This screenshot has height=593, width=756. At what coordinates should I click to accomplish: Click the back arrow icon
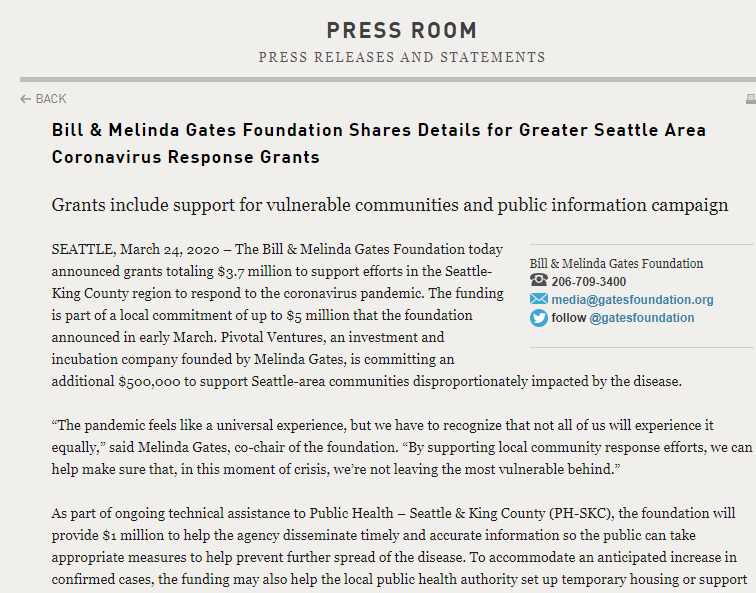pyautogui.click(x=25, y=99)
